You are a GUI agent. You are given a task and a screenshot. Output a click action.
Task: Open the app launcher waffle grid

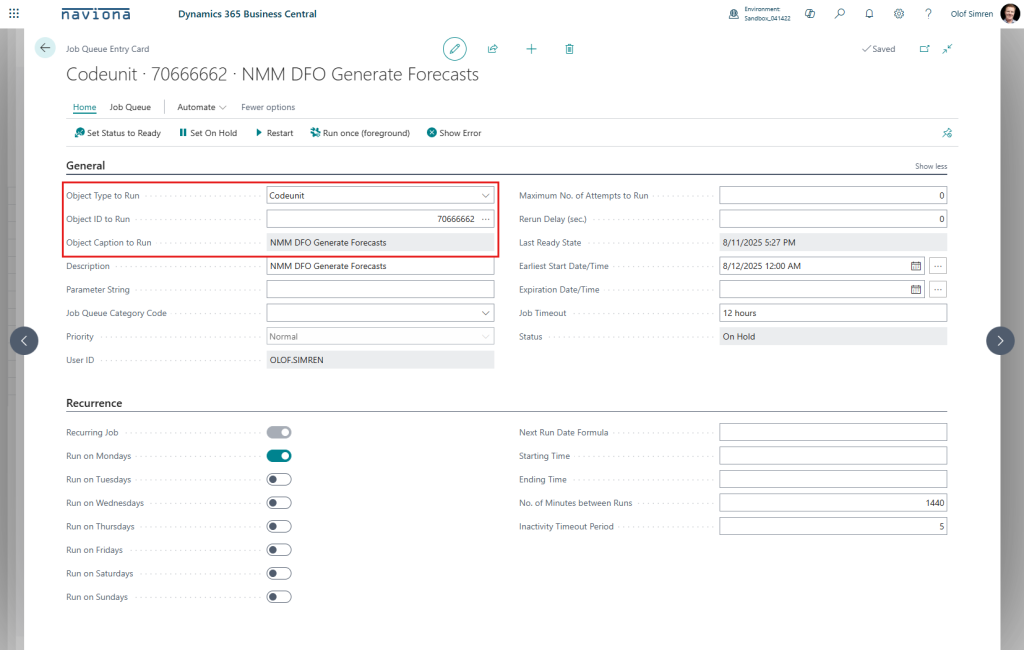click(x=14, y=14)
